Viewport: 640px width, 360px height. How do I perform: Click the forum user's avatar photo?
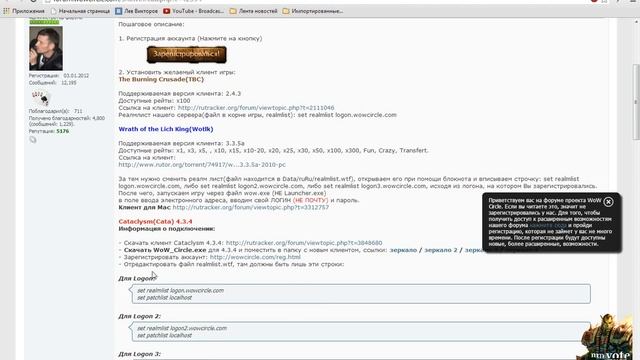[46, 49]
